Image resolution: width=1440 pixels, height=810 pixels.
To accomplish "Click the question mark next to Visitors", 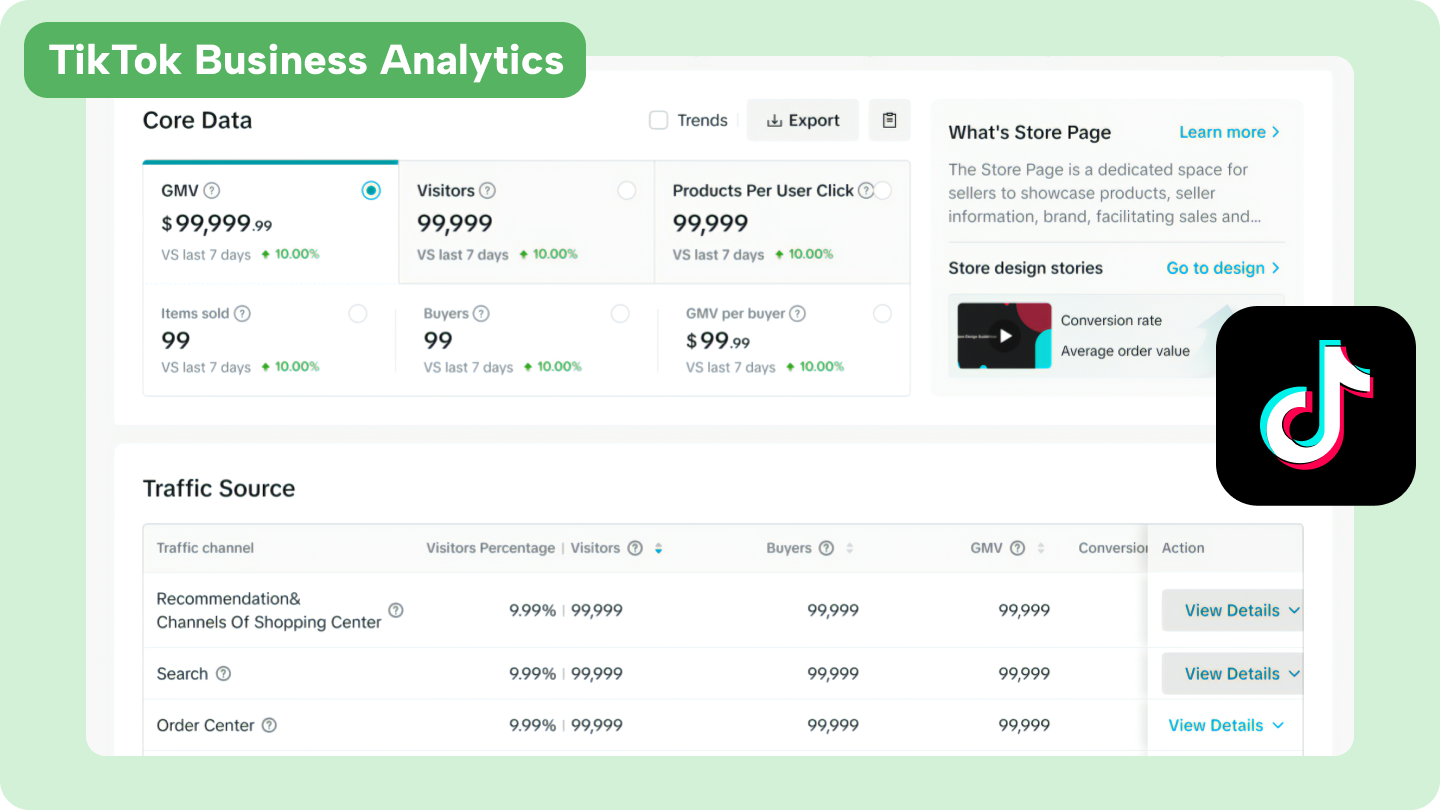I will tap(487, 190).
